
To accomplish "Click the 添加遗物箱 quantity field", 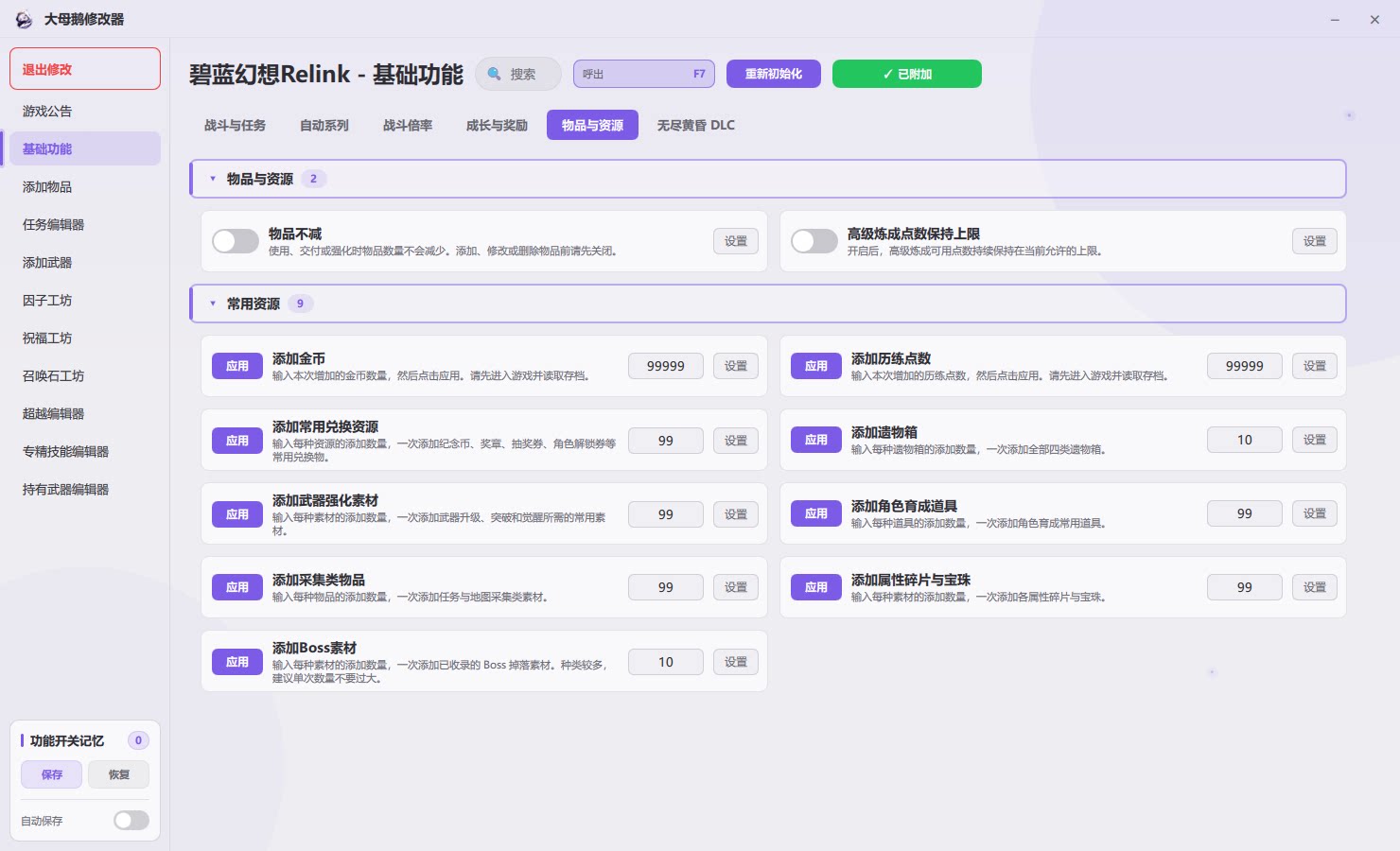I will tap(1245, 440).
